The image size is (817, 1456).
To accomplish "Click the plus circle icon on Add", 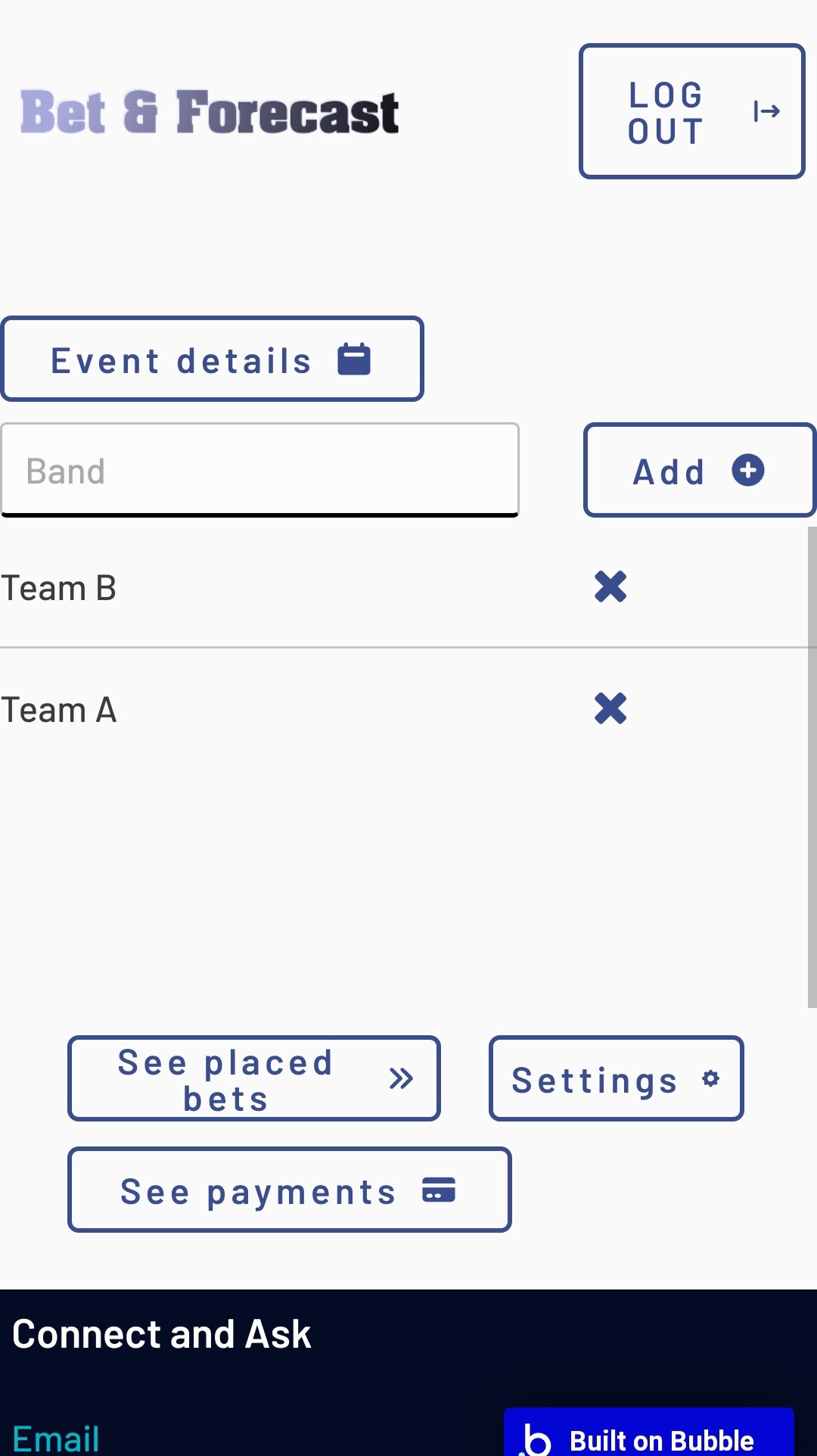I will coord(748,470).
